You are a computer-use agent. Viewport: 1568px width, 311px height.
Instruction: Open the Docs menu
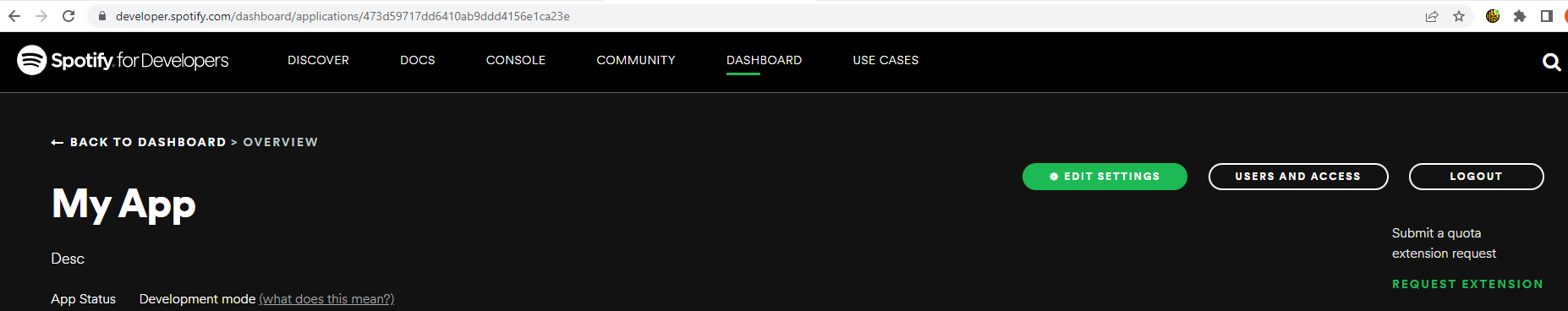418,60
